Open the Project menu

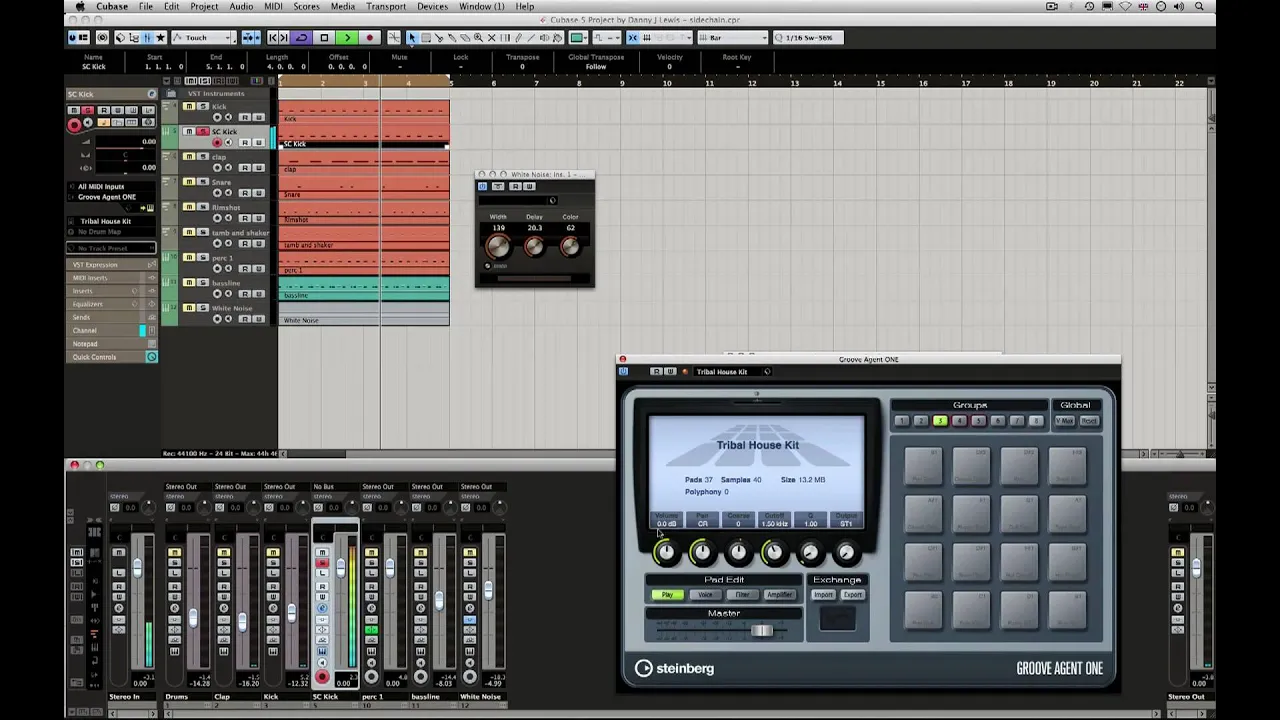pos(204,6)
